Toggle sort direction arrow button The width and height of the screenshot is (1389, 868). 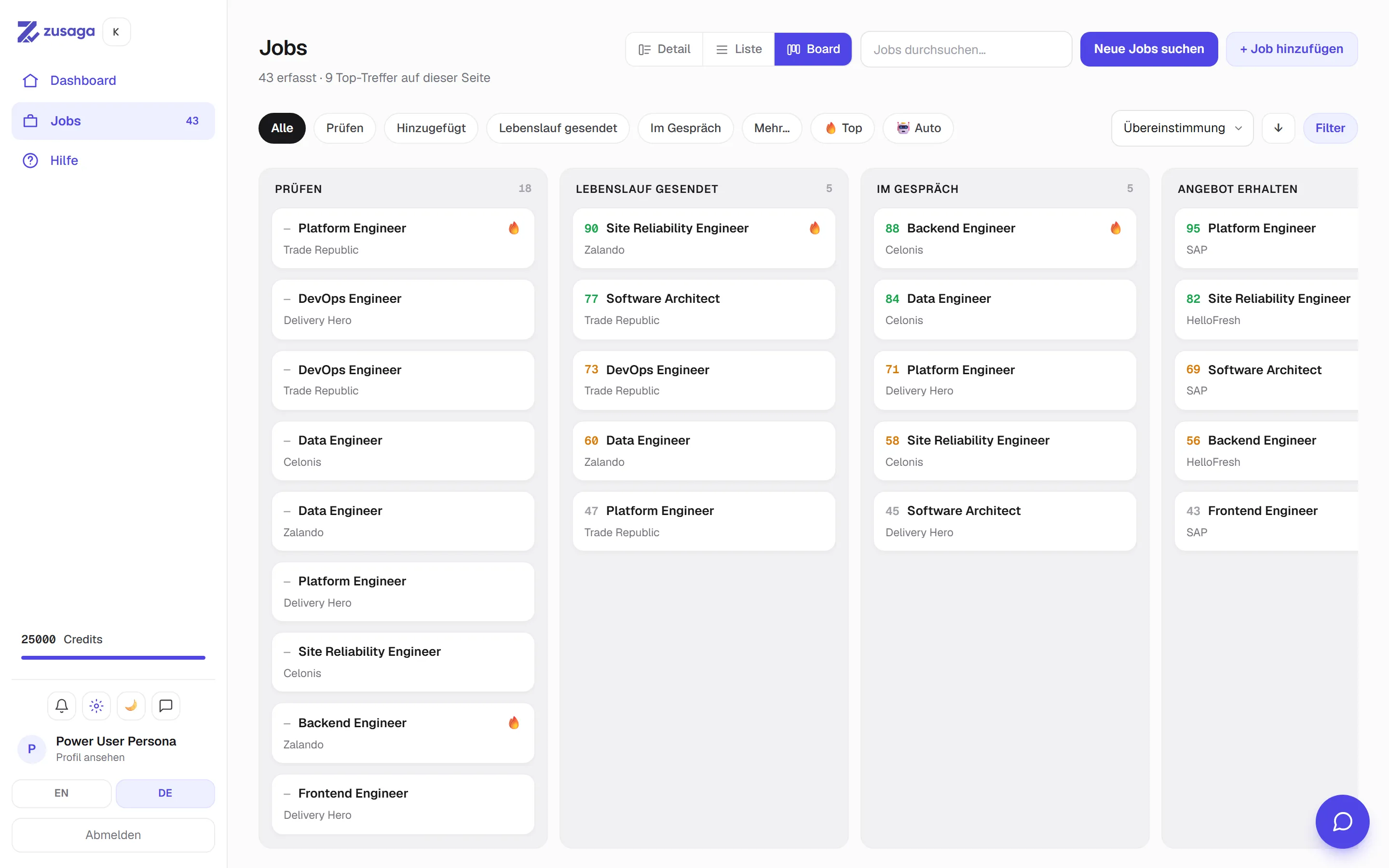coord(1278,128)
